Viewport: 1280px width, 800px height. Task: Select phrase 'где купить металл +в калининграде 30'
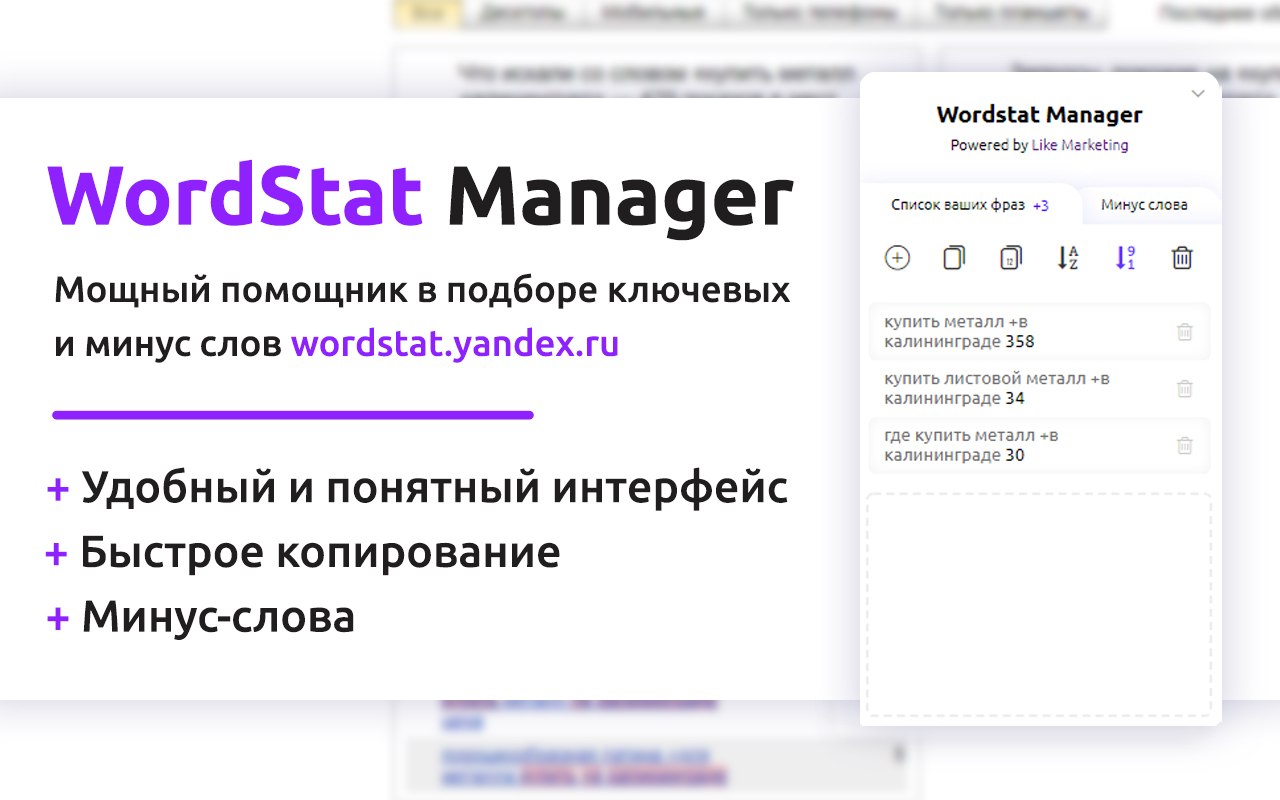[1039, 446]
